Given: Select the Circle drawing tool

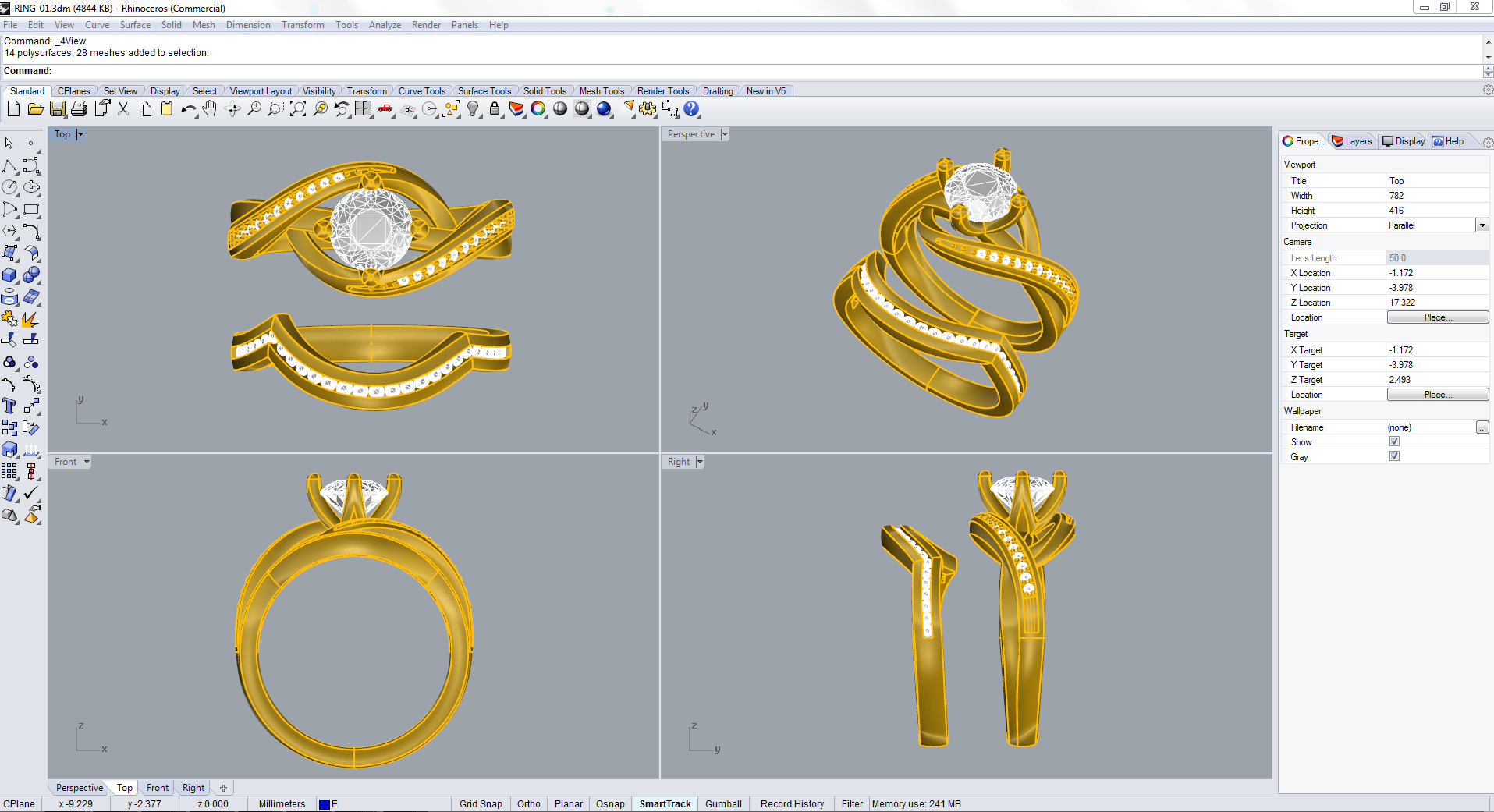Looking at the screenshot, I should click(9, 187).
